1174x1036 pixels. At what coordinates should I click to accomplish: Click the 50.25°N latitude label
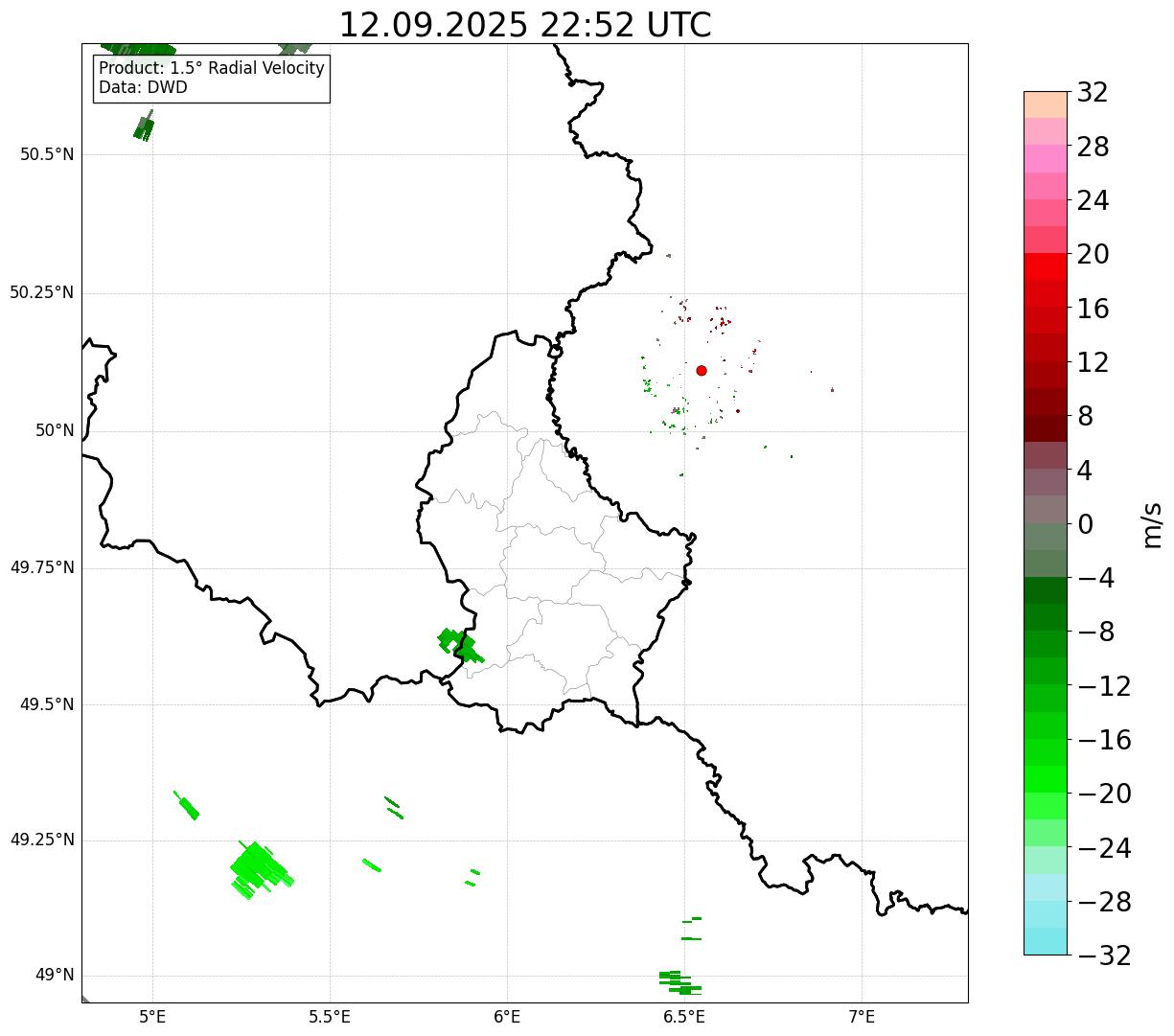pyautogui.click(x=41, y=292)
